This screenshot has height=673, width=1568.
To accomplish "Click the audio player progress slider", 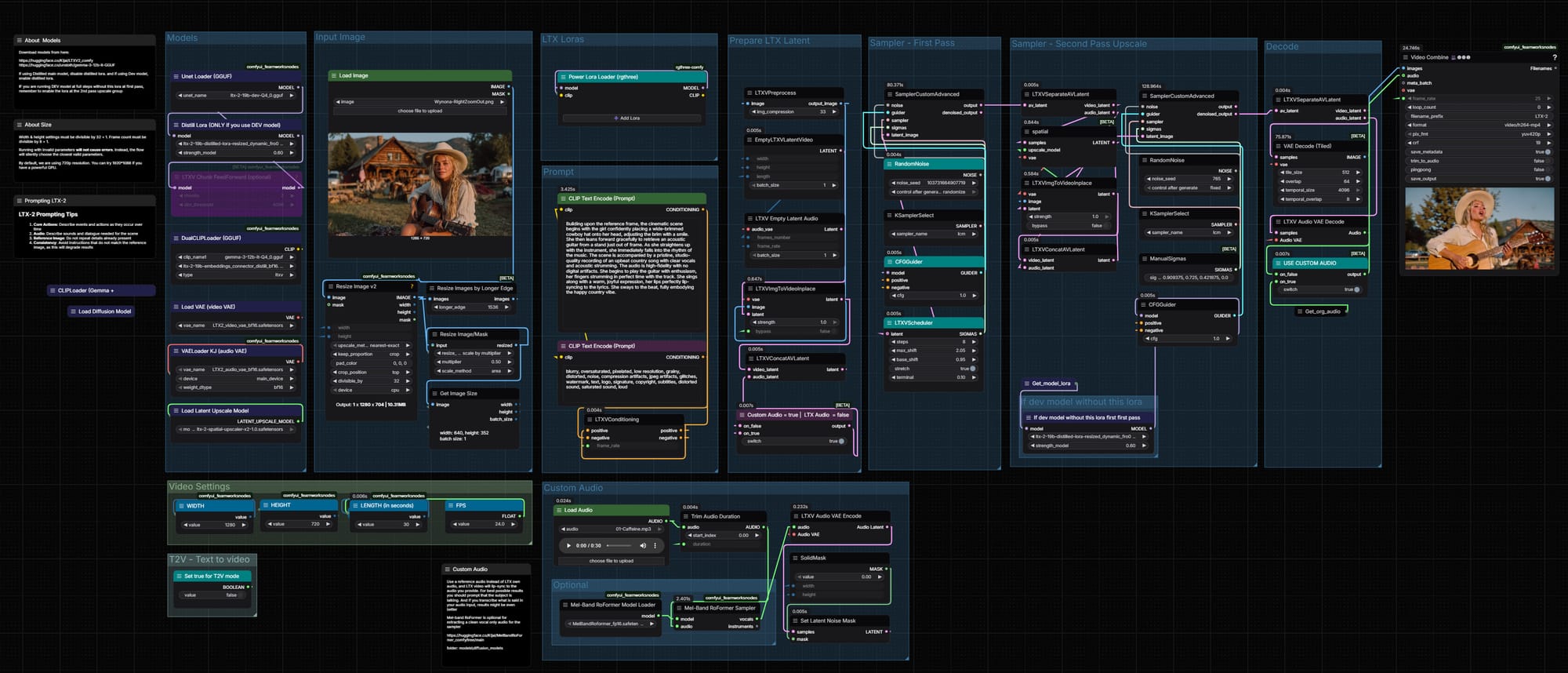I will click(x=619, y=545).
